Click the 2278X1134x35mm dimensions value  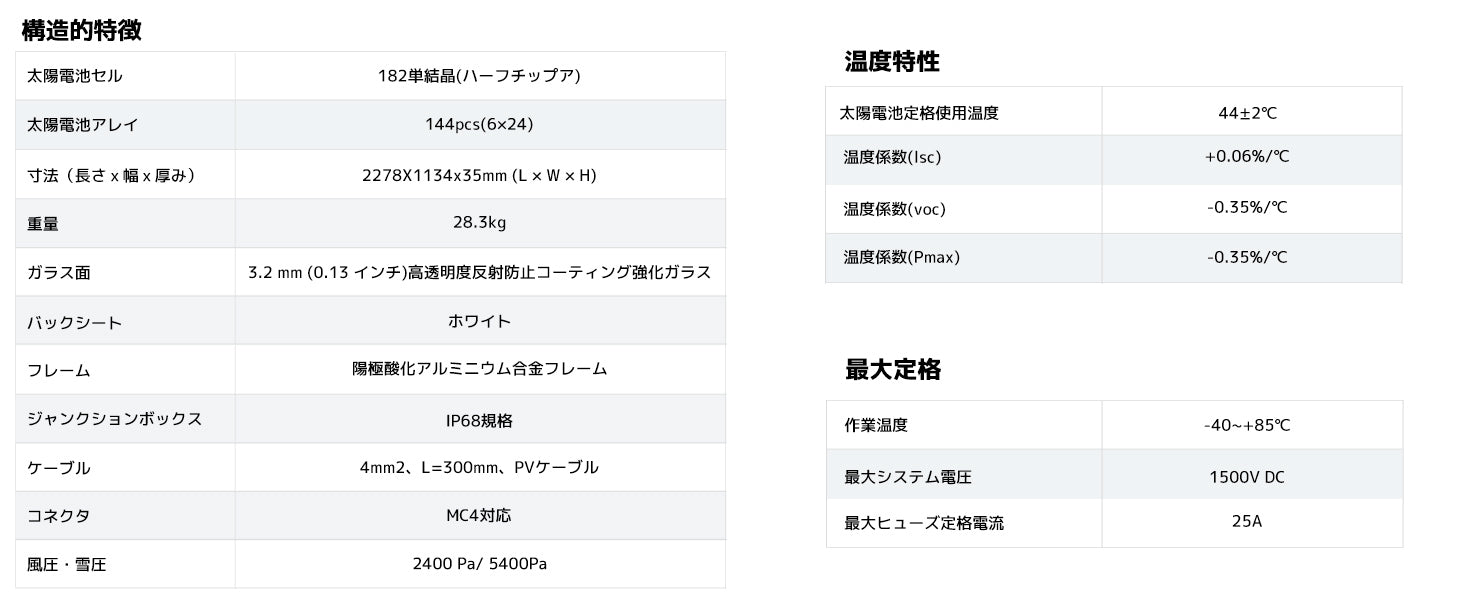[x=479, y=175]
